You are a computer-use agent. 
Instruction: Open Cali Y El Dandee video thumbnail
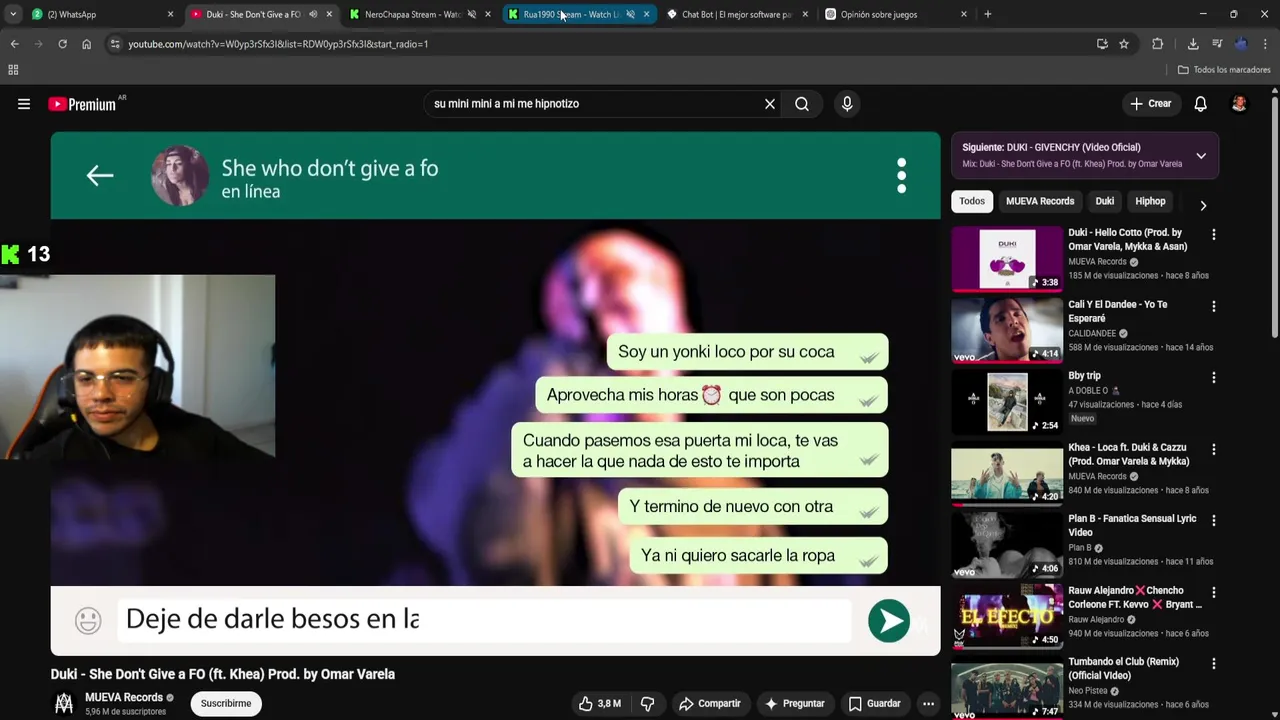pos(1007,330)
